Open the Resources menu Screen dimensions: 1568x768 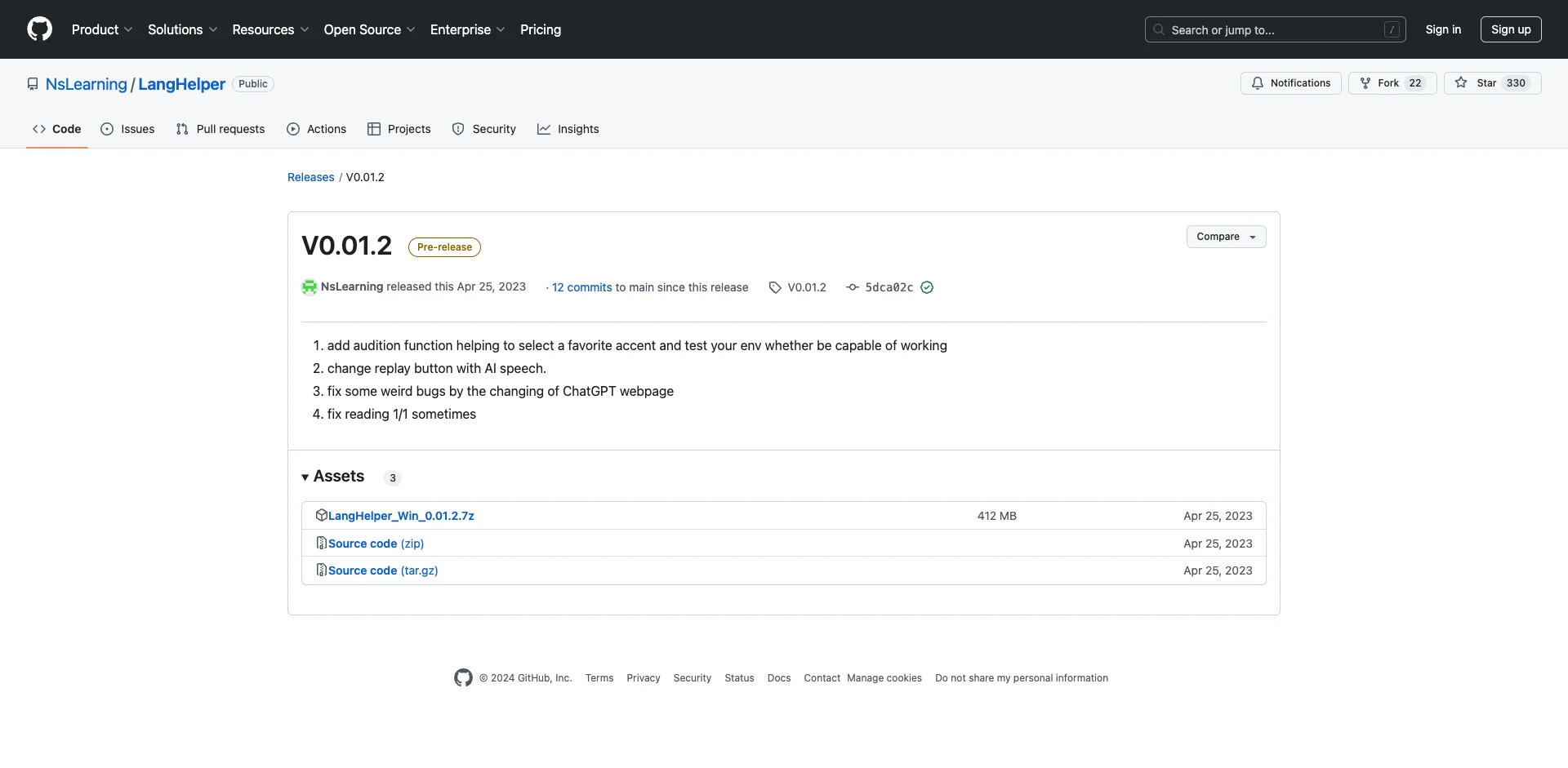tap(270, 29)
